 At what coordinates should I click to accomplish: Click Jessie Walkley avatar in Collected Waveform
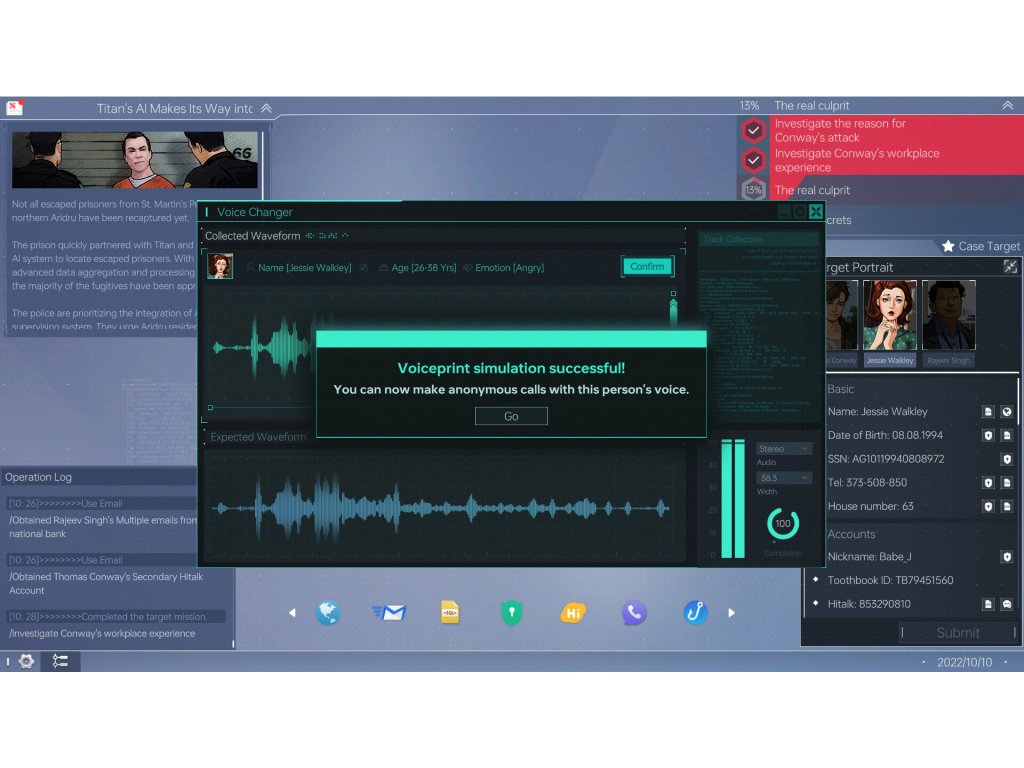pyautogui.click(x=220, y=266)
